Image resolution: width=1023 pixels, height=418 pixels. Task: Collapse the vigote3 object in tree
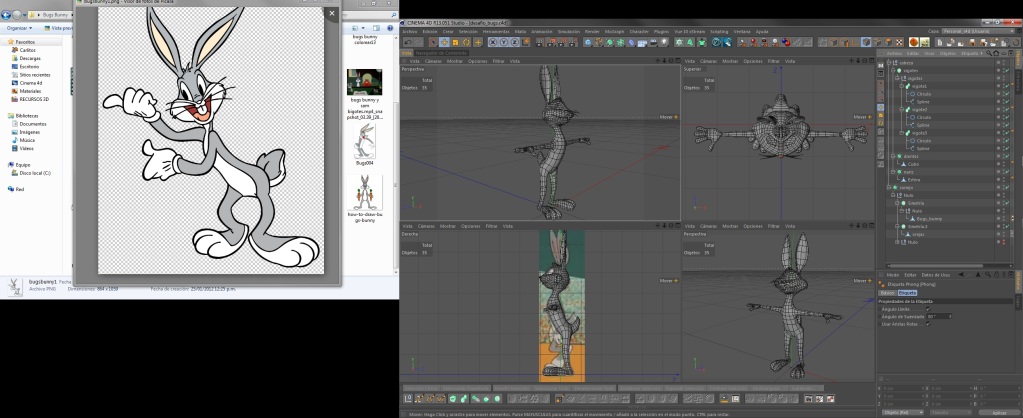[902, 133]
